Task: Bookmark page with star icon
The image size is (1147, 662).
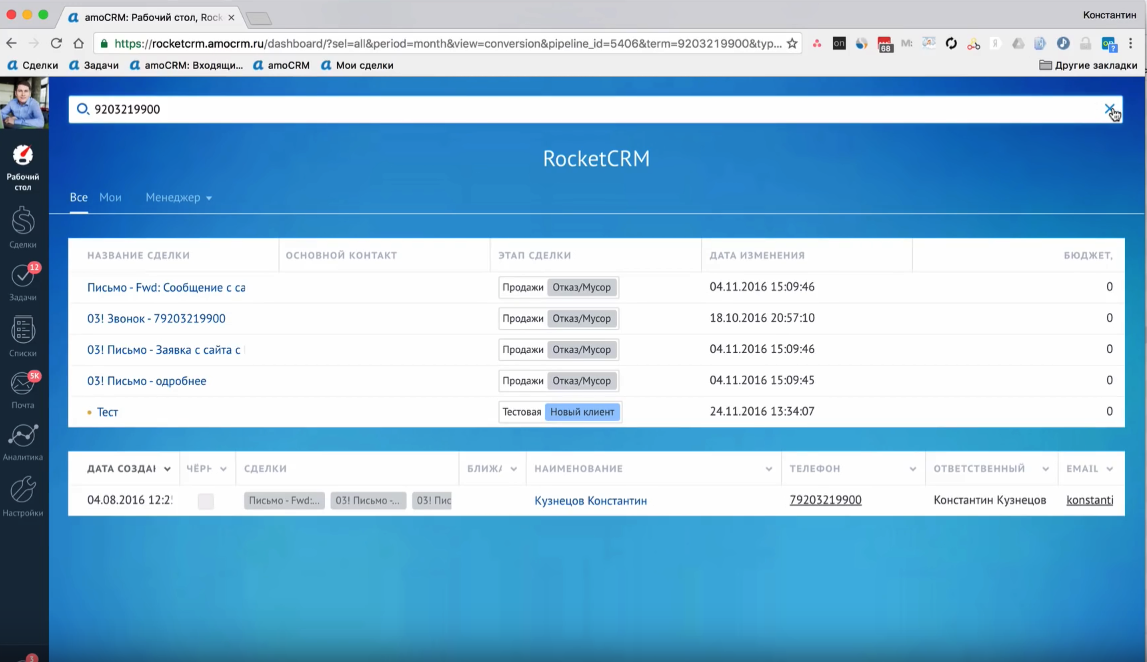Action: [792, 44]
